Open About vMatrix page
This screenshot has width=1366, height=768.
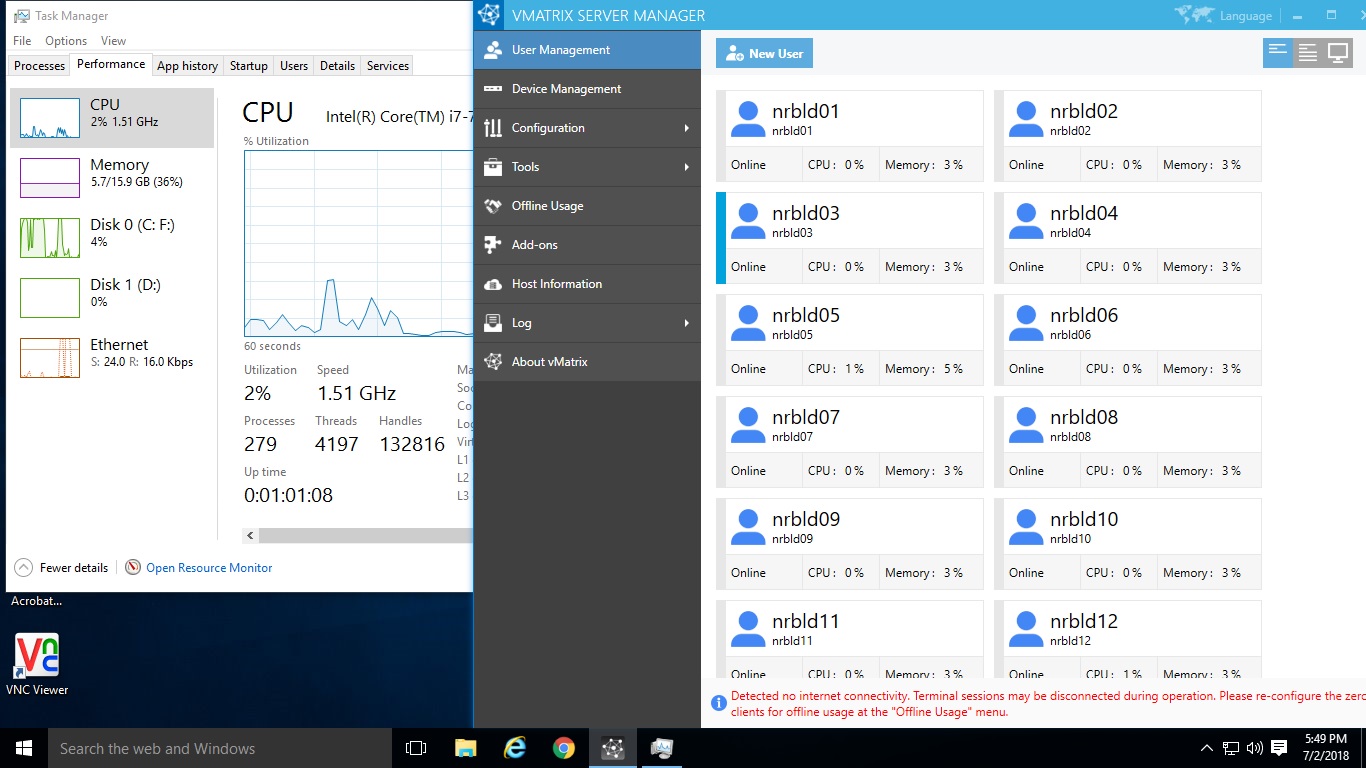tap(587, 362)
